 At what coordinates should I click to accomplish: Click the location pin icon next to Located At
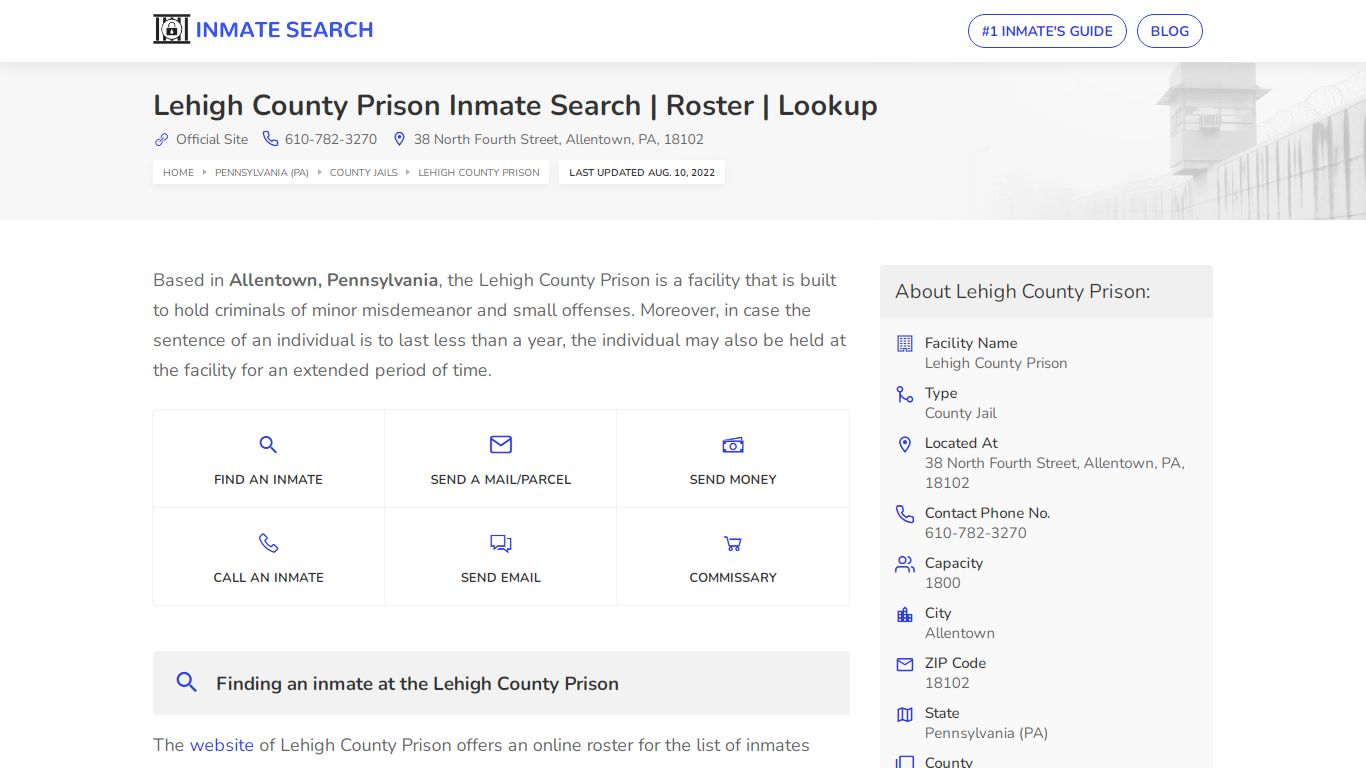pyautogui.click(x=905, y=444)
